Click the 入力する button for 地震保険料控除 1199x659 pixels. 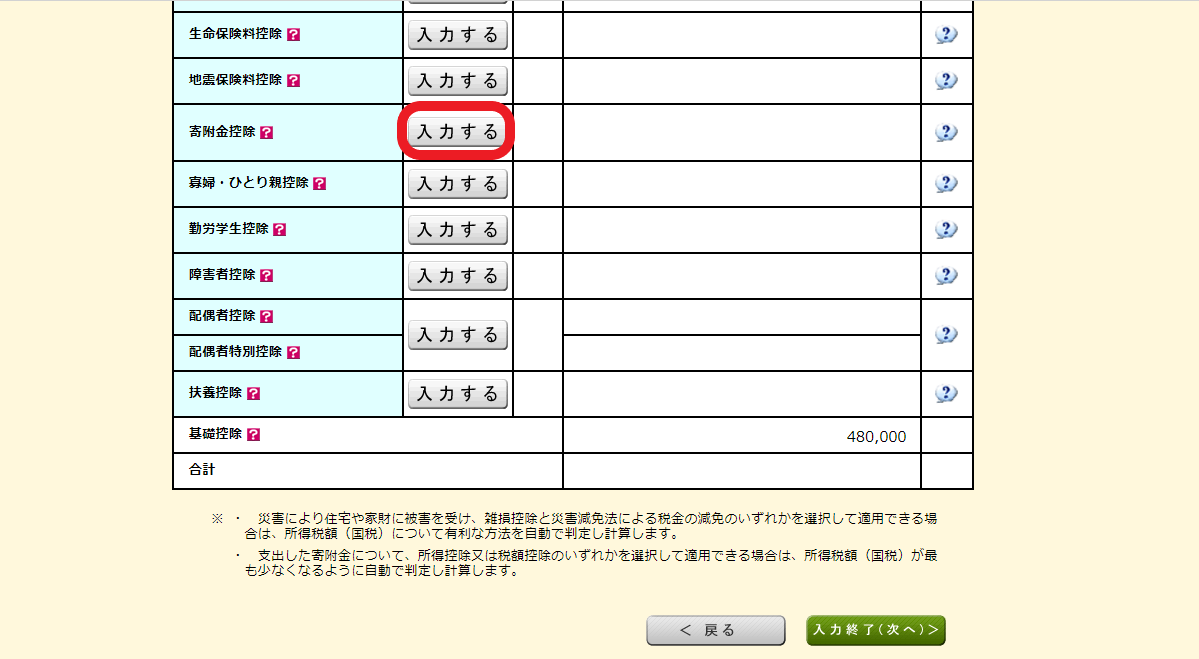pyautogui.click(x=457, y=81)
